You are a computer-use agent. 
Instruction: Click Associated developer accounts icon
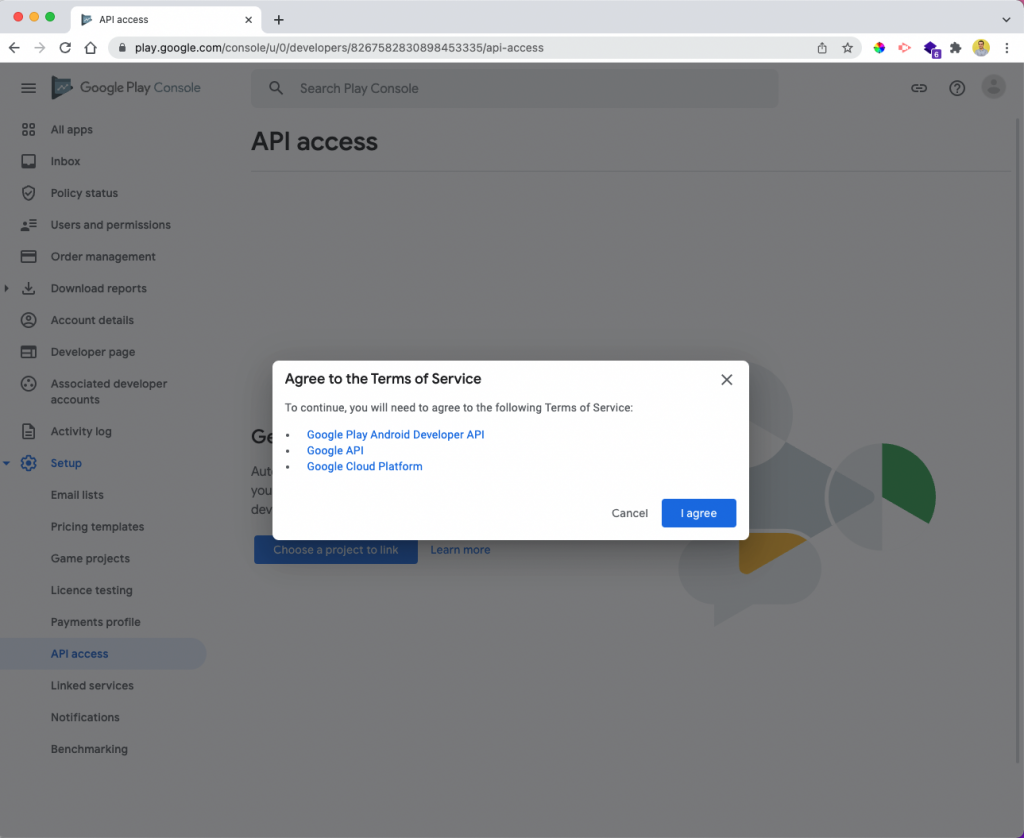coord(28,383)
